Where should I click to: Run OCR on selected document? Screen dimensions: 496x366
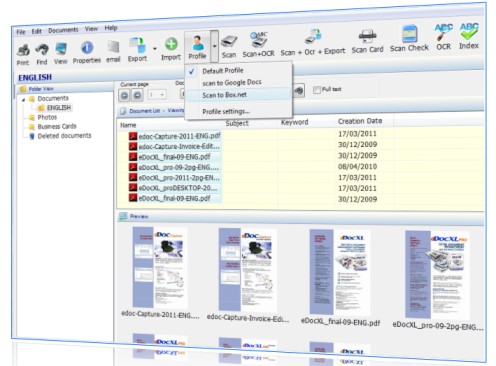443,32
